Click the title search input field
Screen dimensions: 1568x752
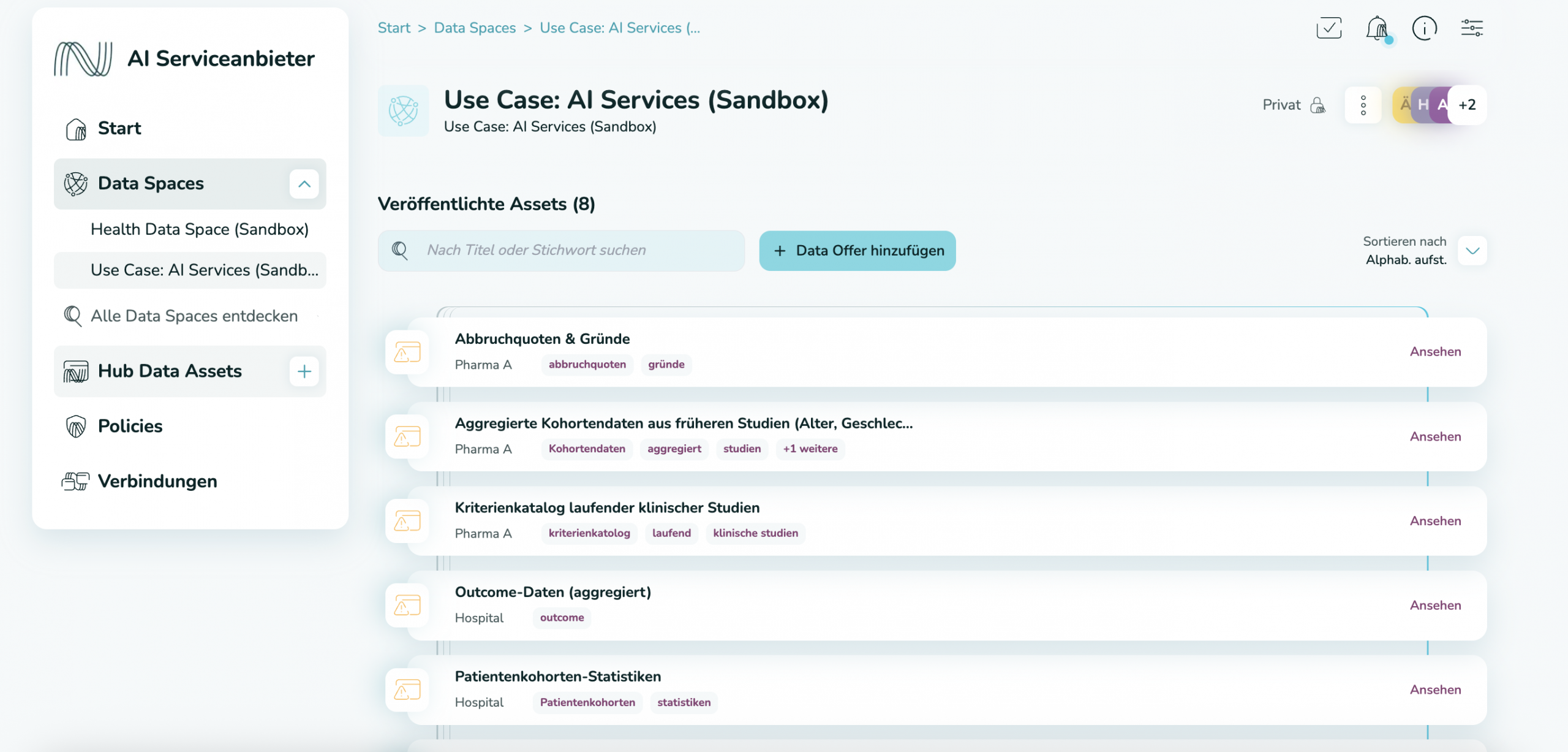582,250
